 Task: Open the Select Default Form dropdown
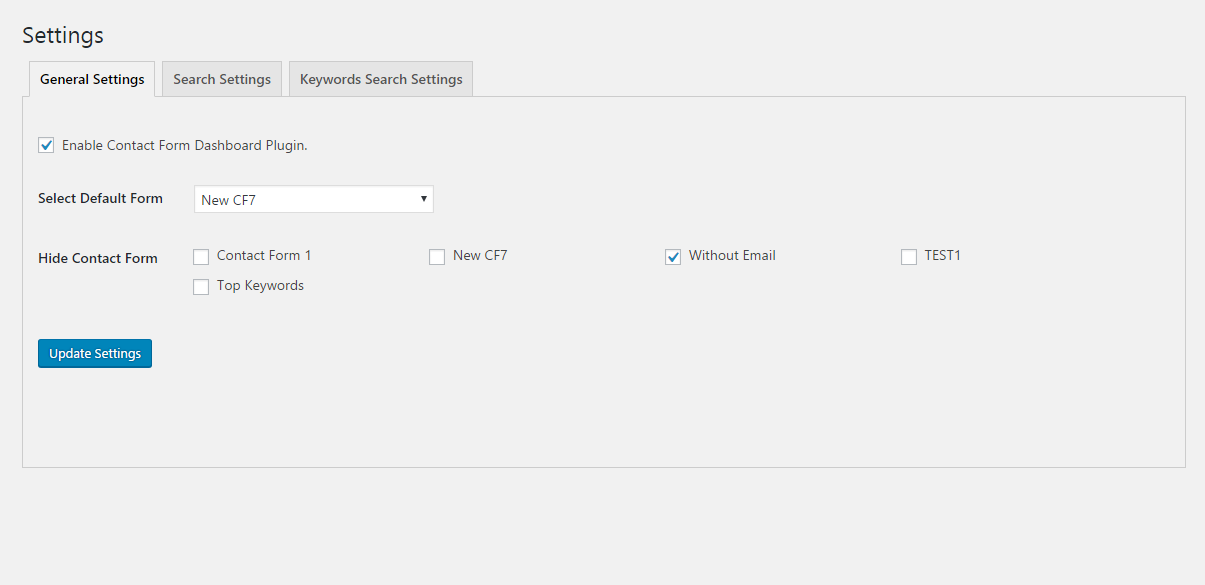314,199
